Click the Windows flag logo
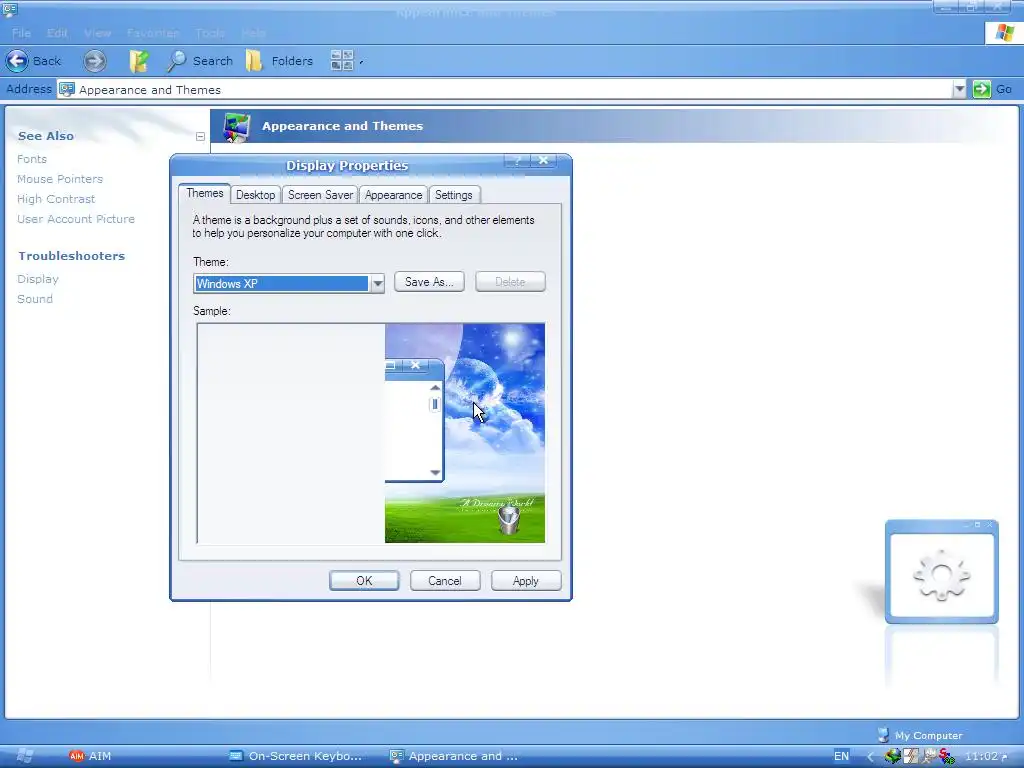 pos(1004,33)
